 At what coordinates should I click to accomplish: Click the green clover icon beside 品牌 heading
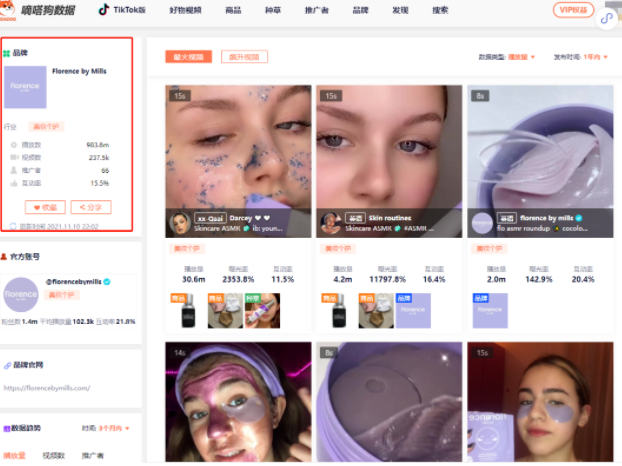click(6, 53)
